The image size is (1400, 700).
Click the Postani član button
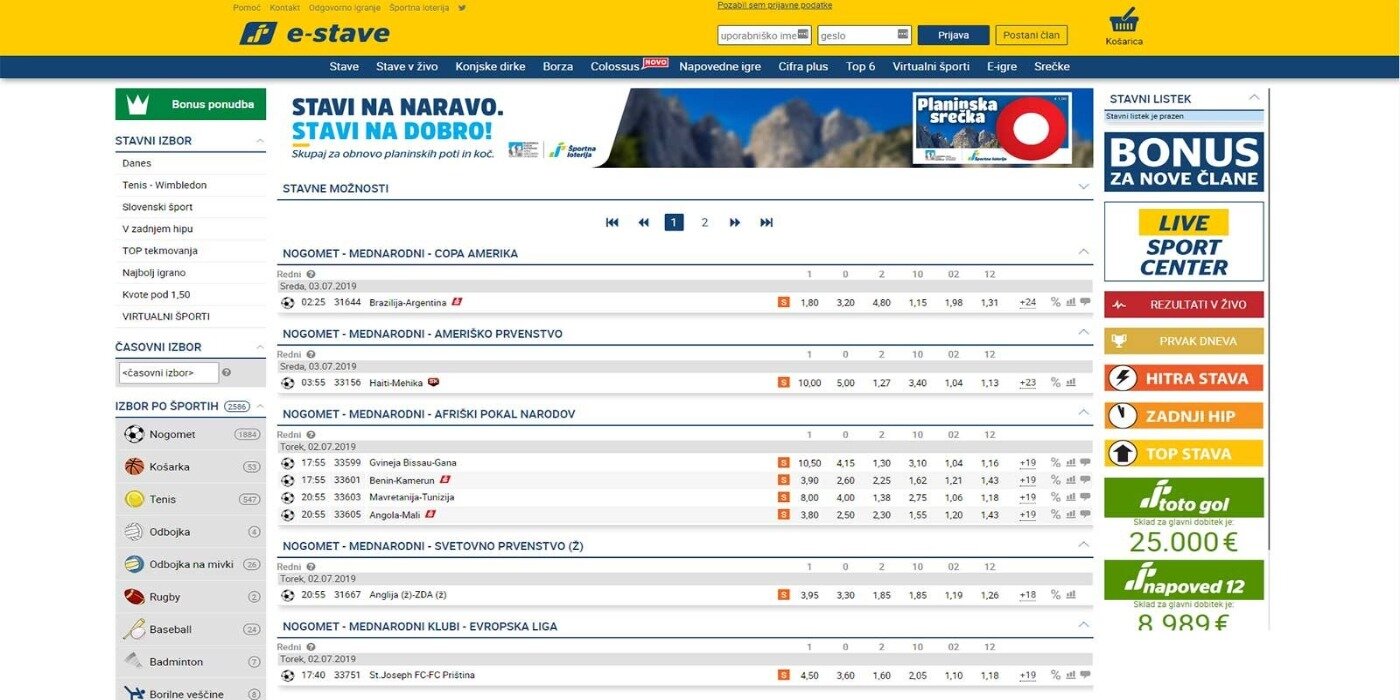pyautogui.click(x=1031, y=35)
